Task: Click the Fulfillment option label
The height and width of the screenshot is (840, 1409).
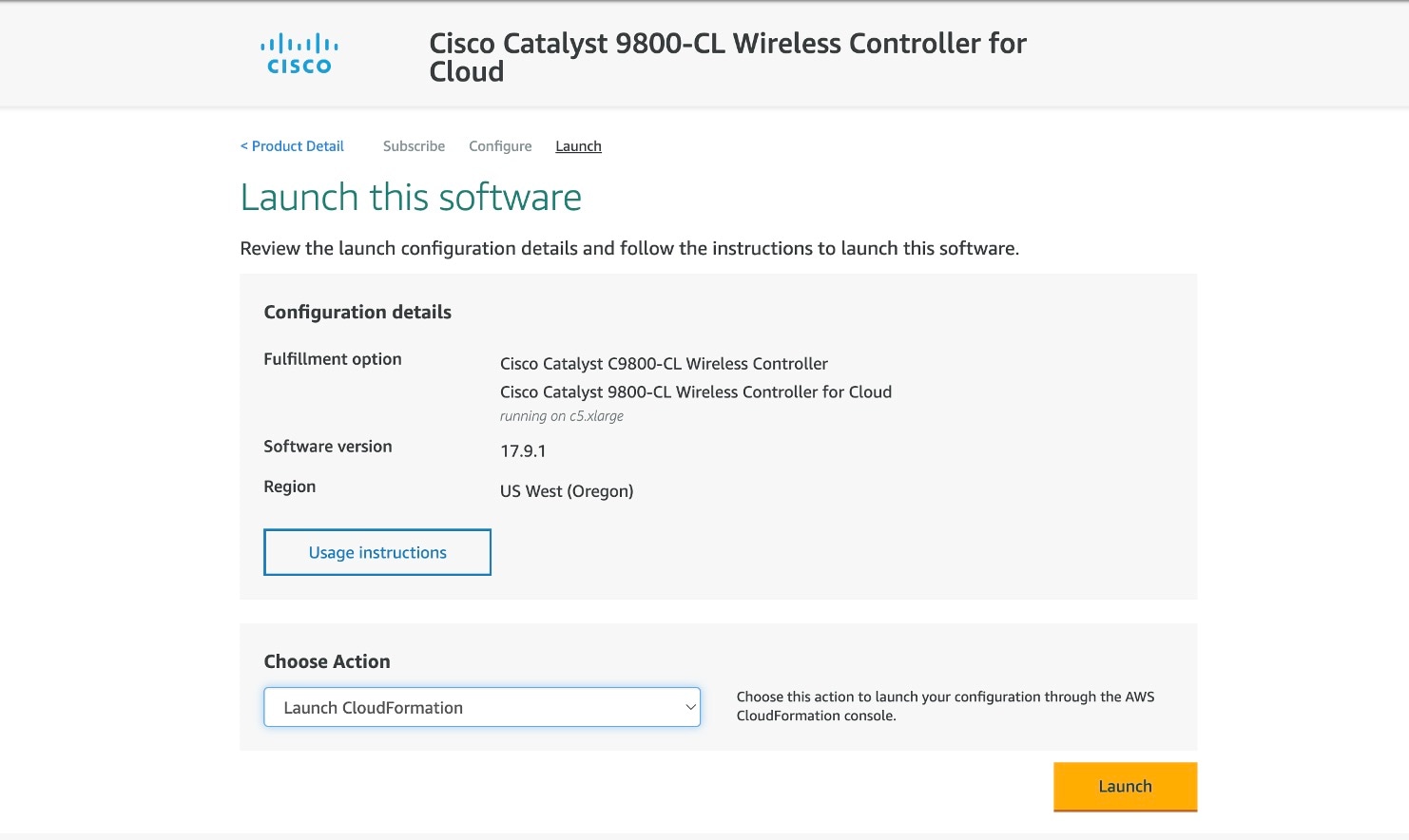Action: pyautogui.click(x=333, y=359)
